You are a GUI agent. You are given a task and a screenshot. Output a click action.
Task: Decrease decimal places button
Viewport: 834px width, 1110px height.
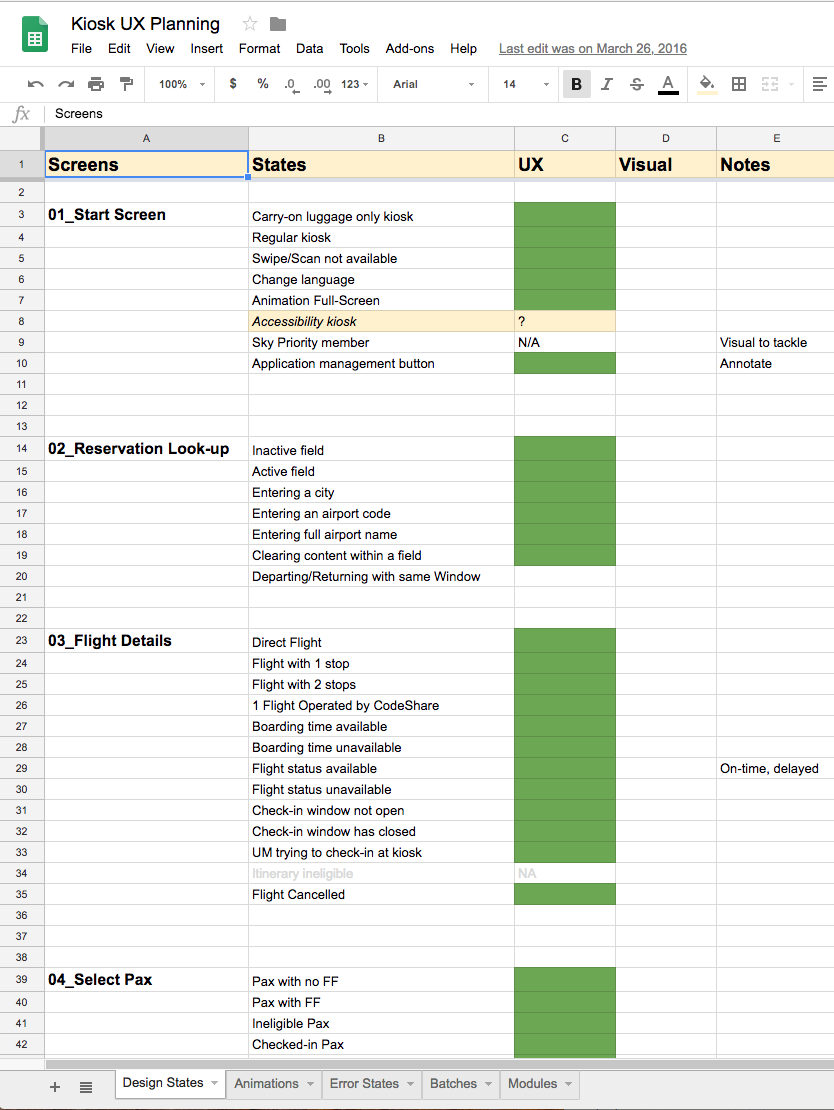(291, 85)
